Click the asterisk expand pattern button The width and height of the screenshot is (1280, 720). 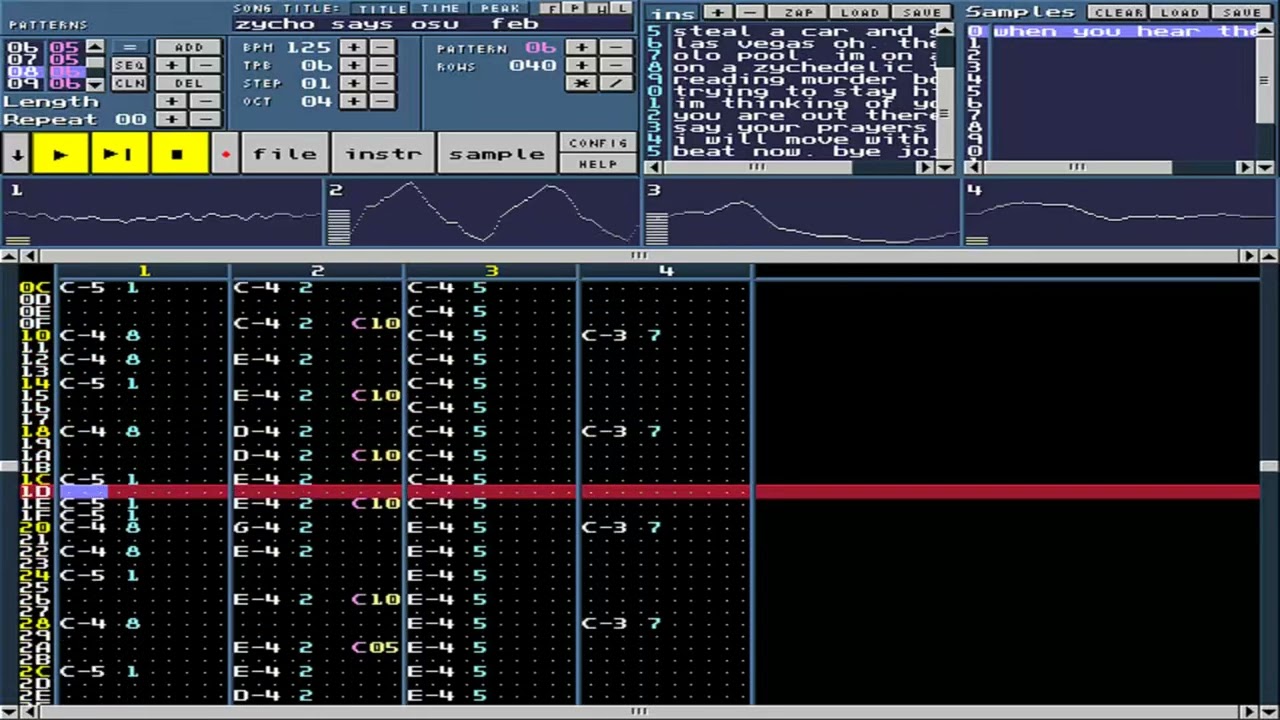coord(582,83)
